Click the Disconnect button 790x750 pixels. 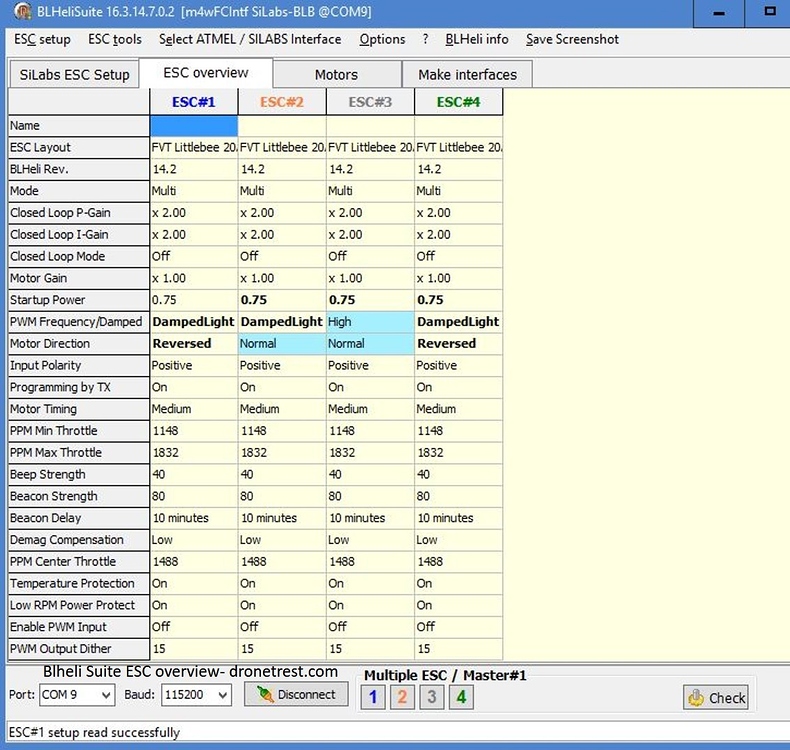[x=296, y=694]
